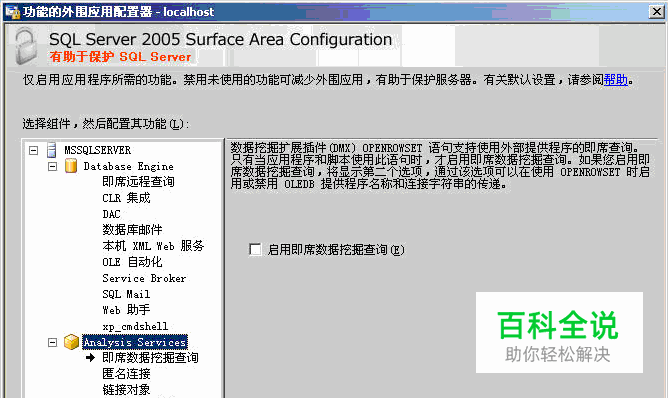Select CLR 集成 tree item

click(126, 198)
